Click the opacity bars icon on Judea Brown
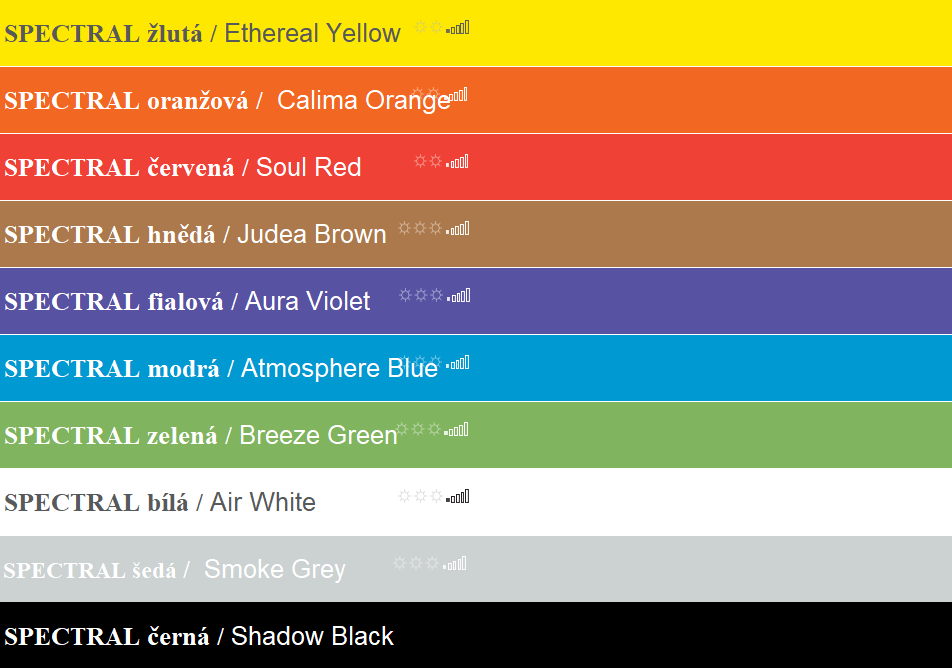 458,228
